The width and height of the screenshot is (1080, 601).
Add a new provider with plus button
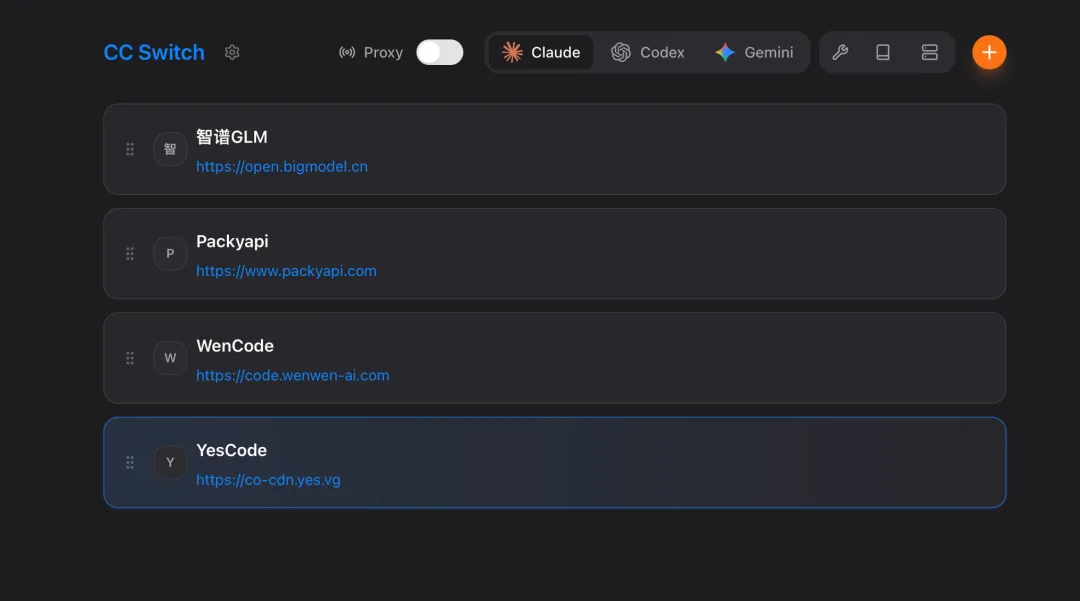[x=989, y=52]
